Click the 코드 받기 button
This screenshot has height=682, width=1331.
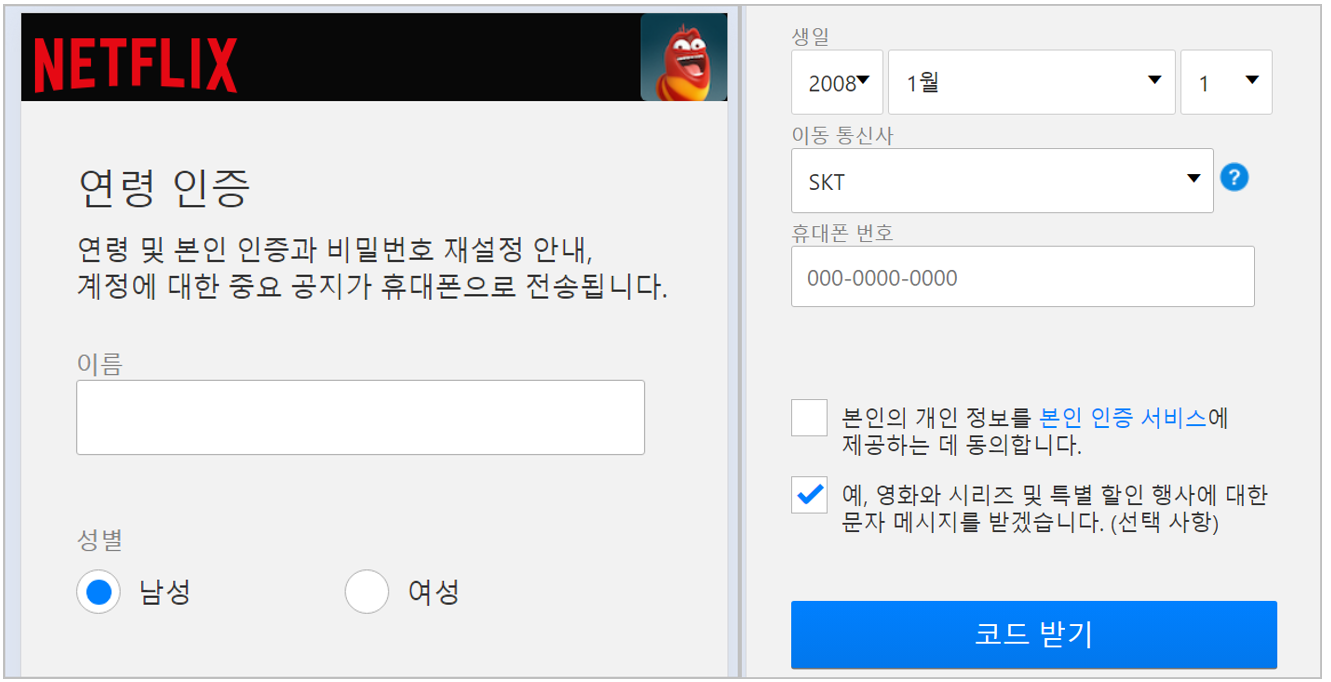click(1034, 634)
